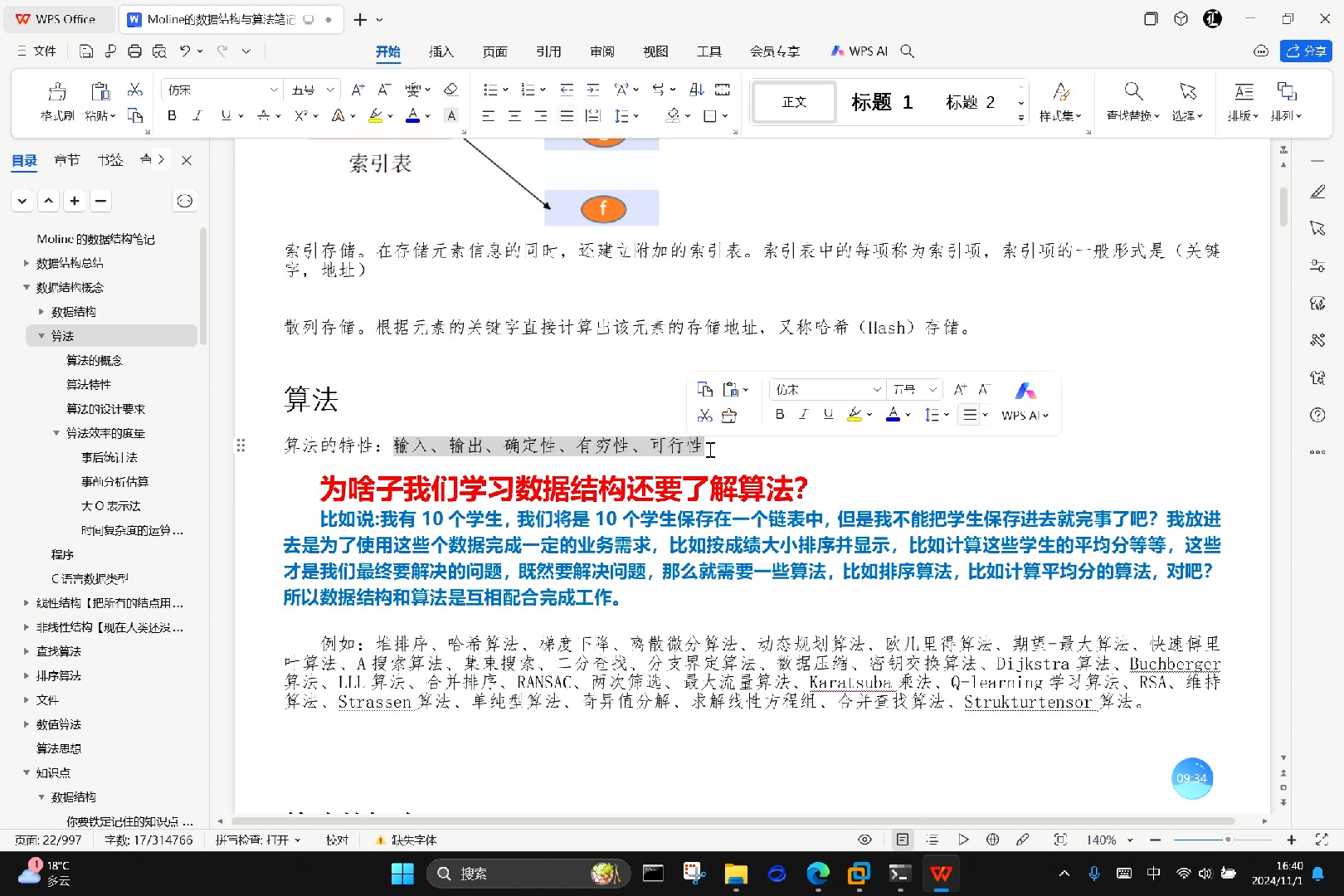Go to 大O表示法 in outline
The image size is (1344, 896).
pos(111,506)
